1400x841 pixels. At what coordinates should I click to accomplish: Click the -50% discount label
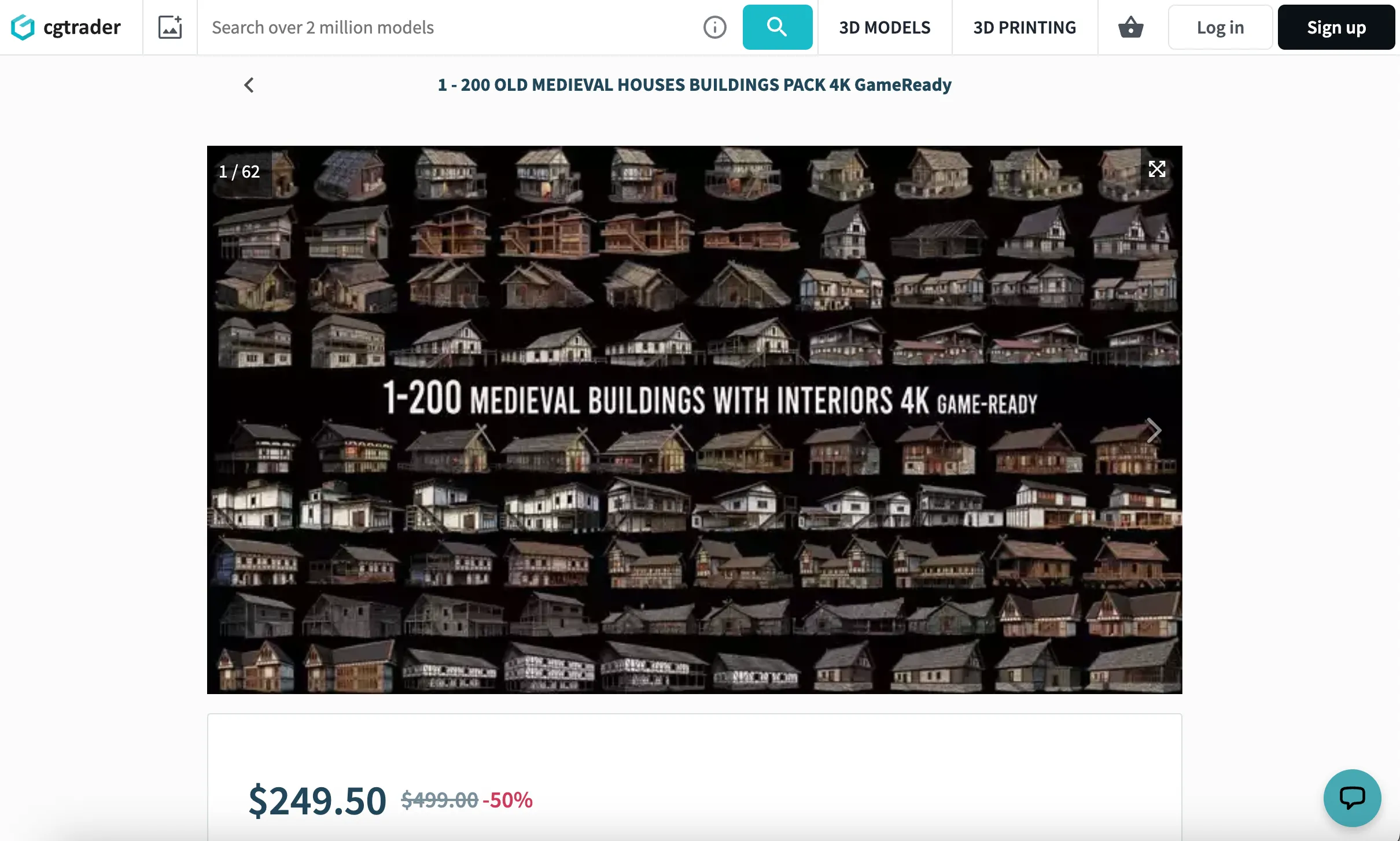(507, 800)
